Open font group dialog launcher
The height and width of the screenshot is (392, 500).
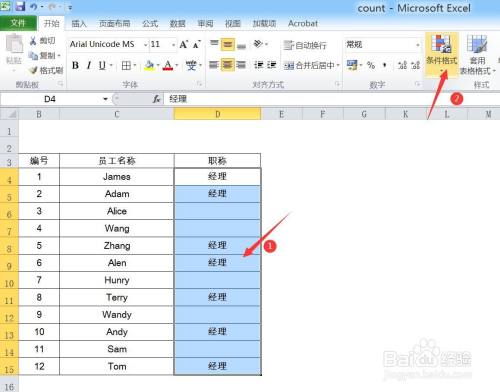click(199, 84)
